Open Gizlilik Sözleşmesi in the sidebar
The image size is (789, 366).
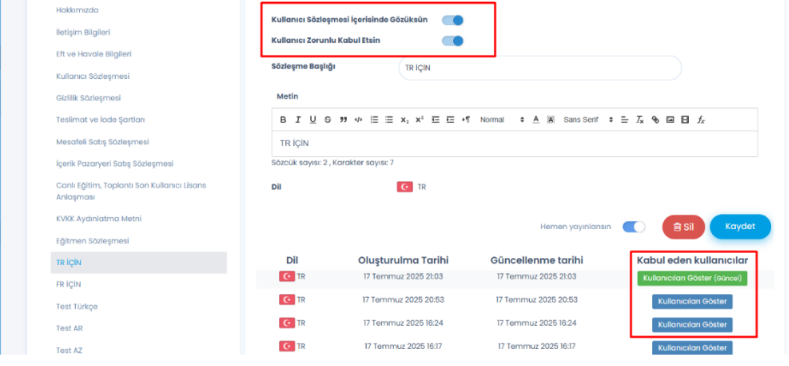(x=89, y=98)
